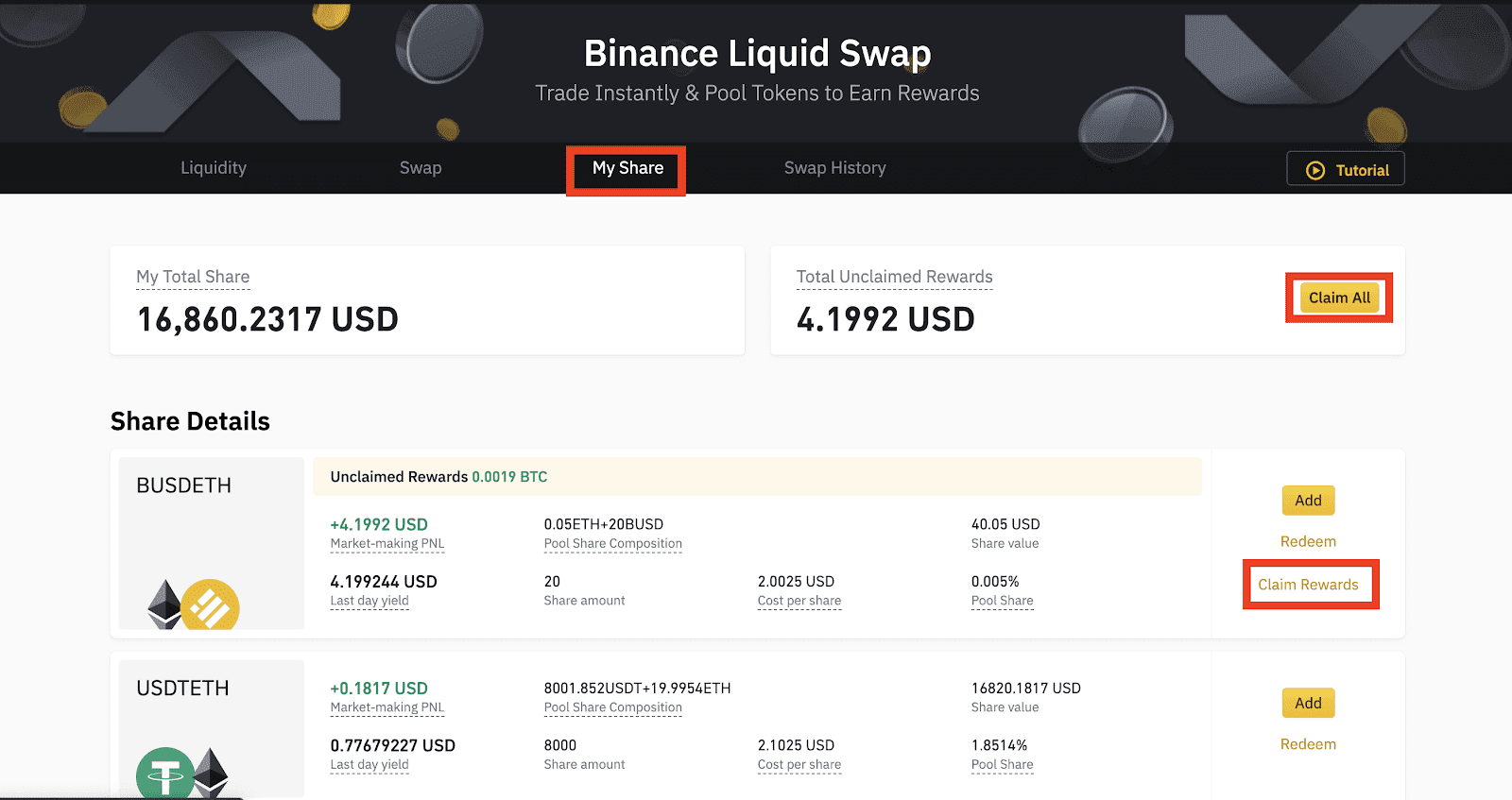The height and width of the screenshot is (800, 1512).
Task: Click the Tutorial play circle icon
Action: (x=1315, y=171)
